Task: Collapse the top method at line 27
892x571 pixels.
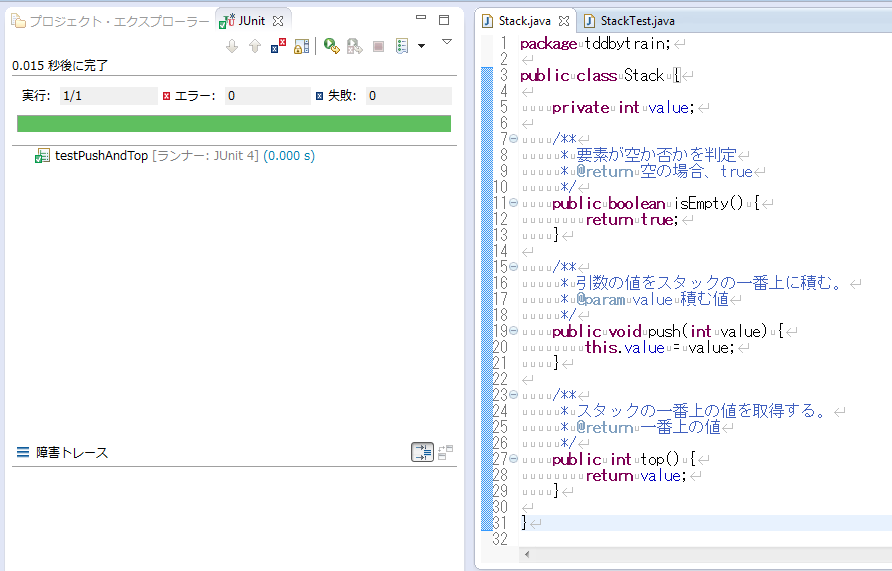Action: [x=513, y=458]
